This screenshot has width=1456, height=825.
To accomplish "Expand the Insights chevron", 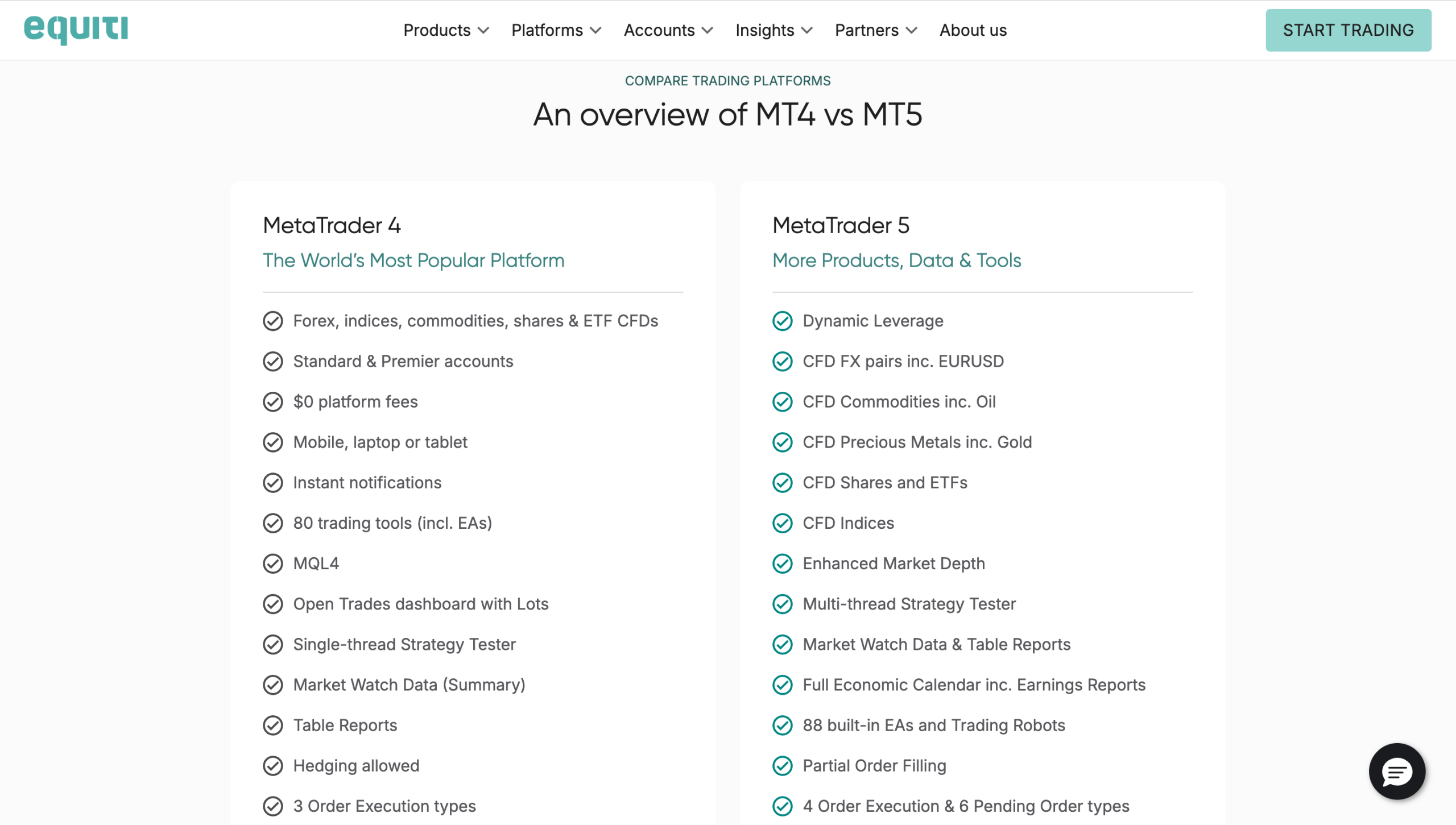I will pyautogui.click(x=806, y=31).
